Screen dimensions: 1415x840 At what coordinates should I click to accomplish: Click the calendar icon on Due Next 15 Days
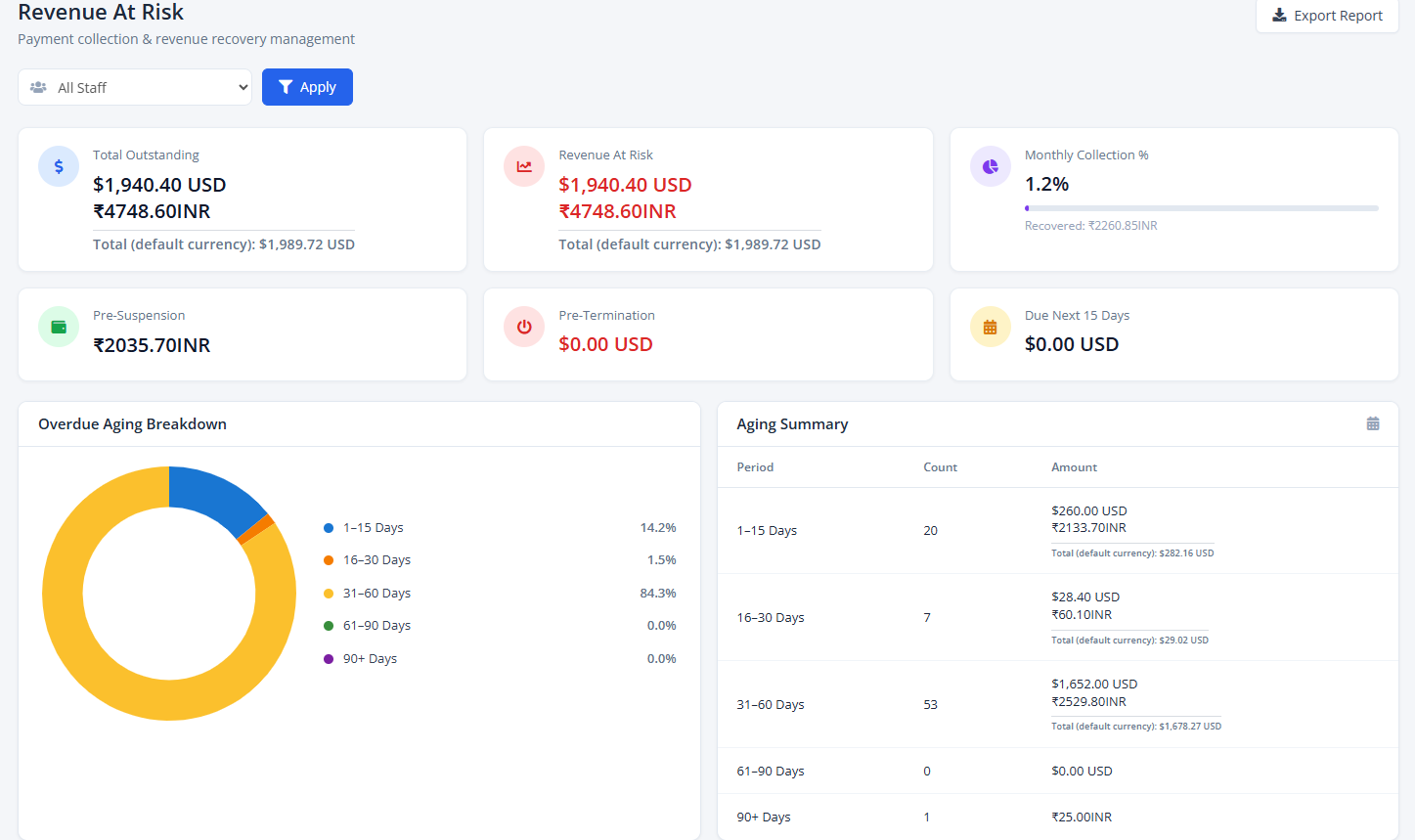tap(991, 328)
